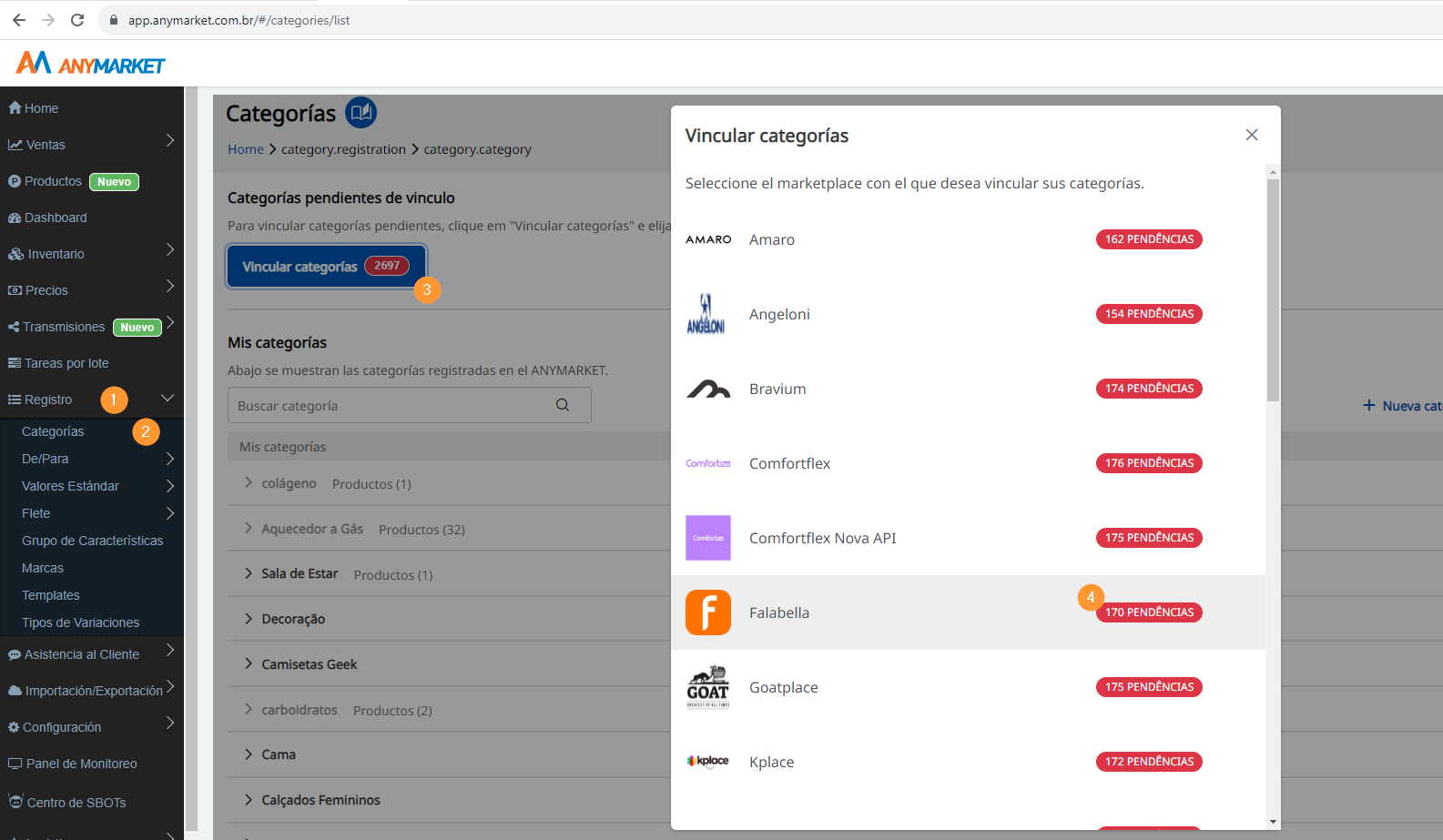
Task: Click the 174 PENDÊNCIAS badge for Bravium
Action: tap(1149, 389)
